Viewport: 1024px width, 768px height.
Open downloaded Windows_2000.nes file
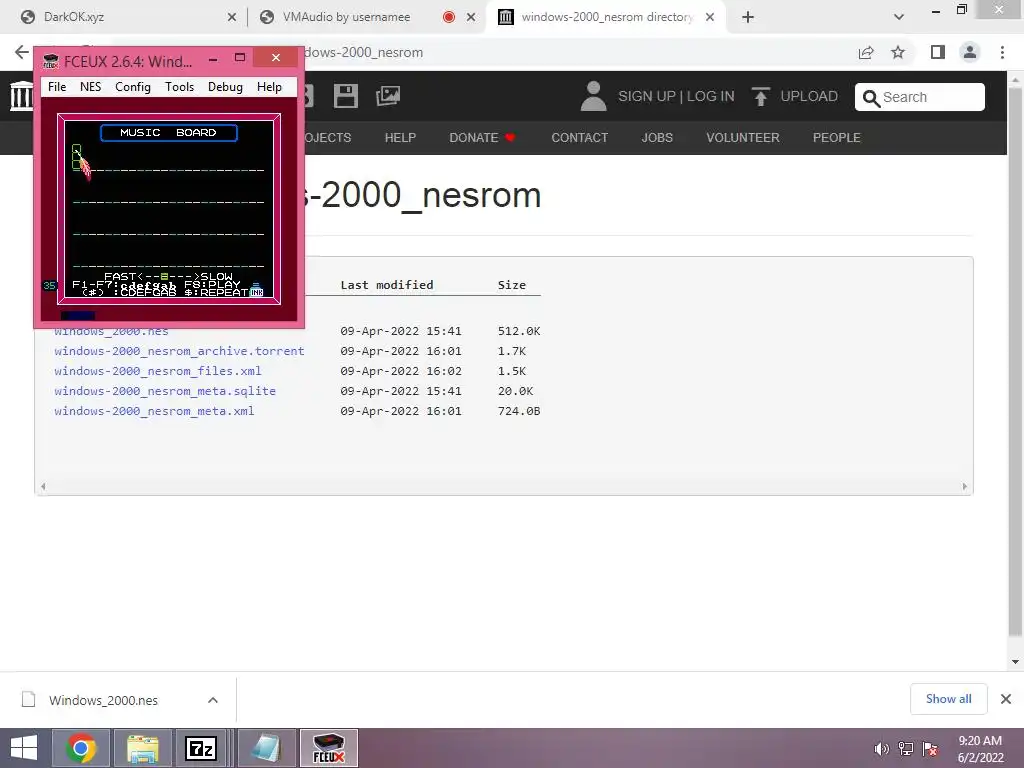coord(103,700)
